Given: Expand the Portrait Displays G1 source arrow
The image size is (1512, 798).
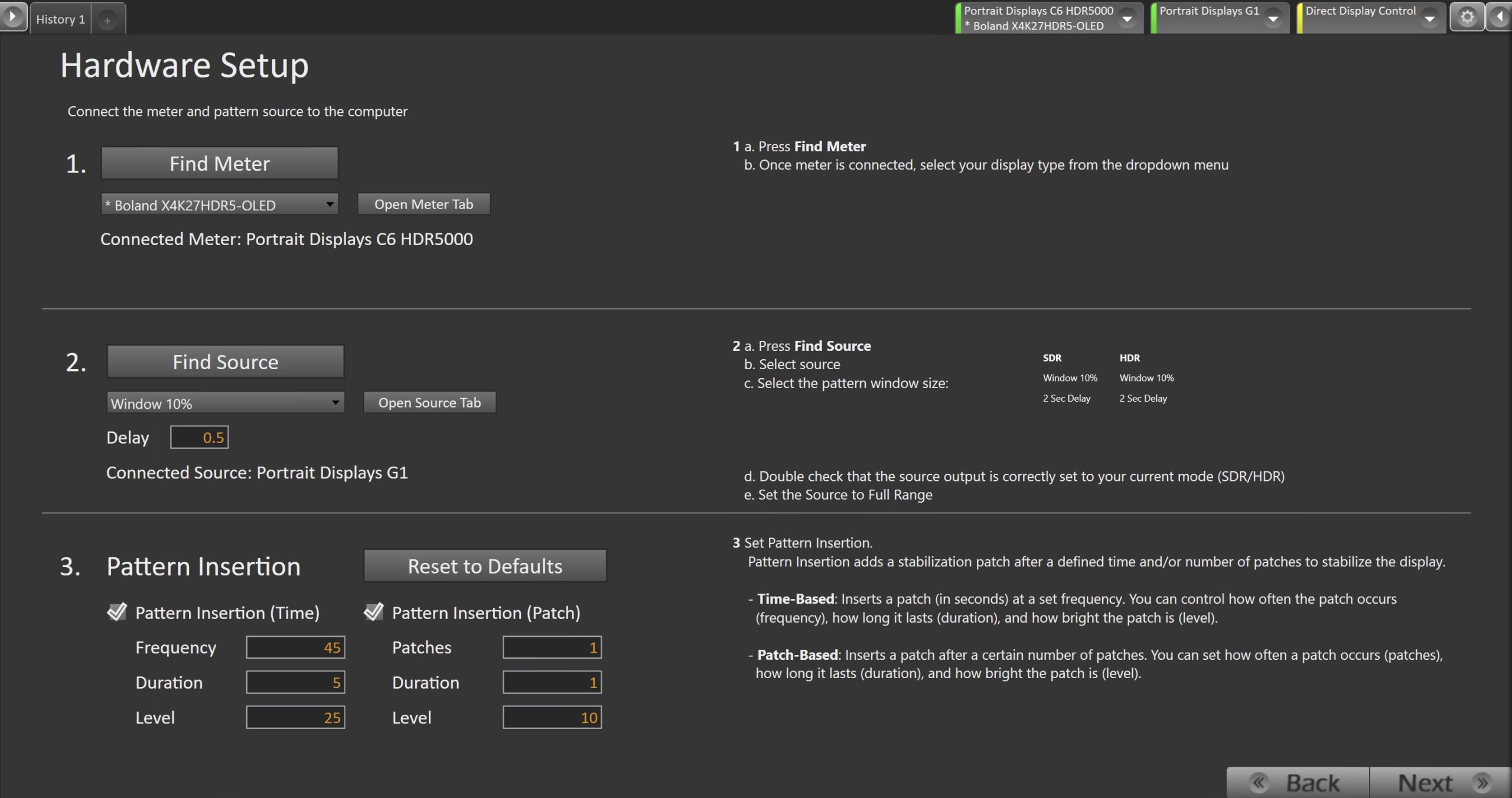Looking at the screenshot, I should coord(1273,19).
